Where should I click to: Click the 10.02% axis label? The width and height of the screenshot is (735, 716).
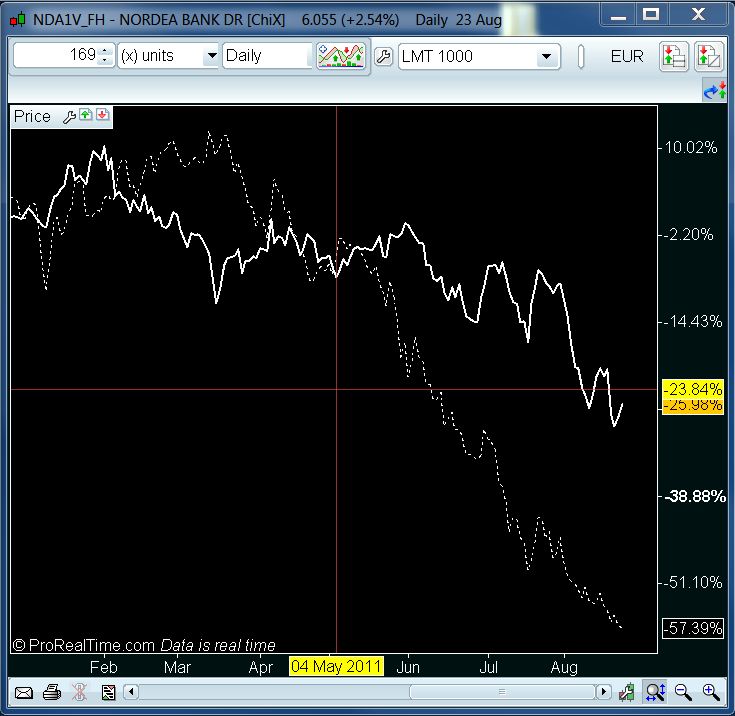click(x=691, y=148)
